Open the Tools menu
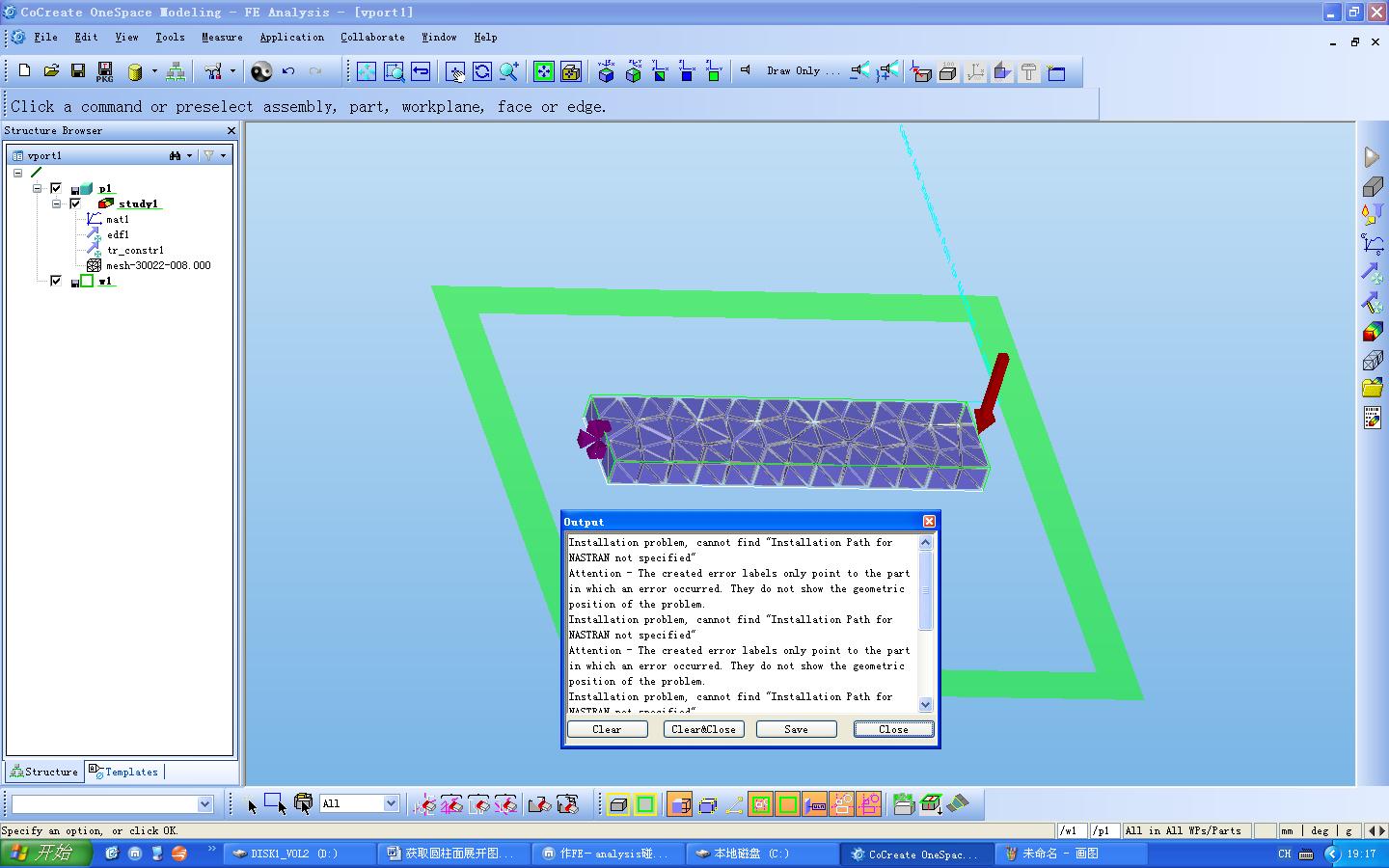Viewport: 1389px width, 868px height. point(170,38)
